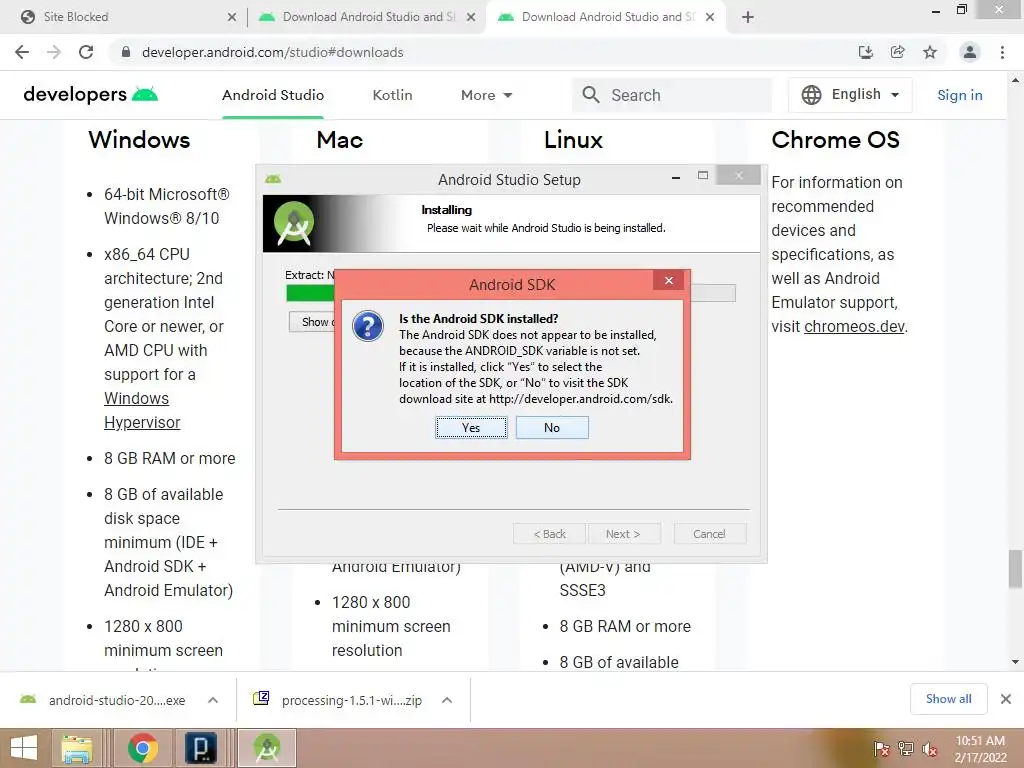Click the Action Center flag tray icon

pos(881,748)
